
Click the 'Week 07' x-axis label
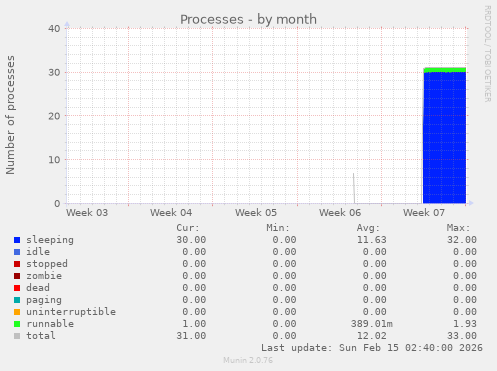tap(424, 213)
